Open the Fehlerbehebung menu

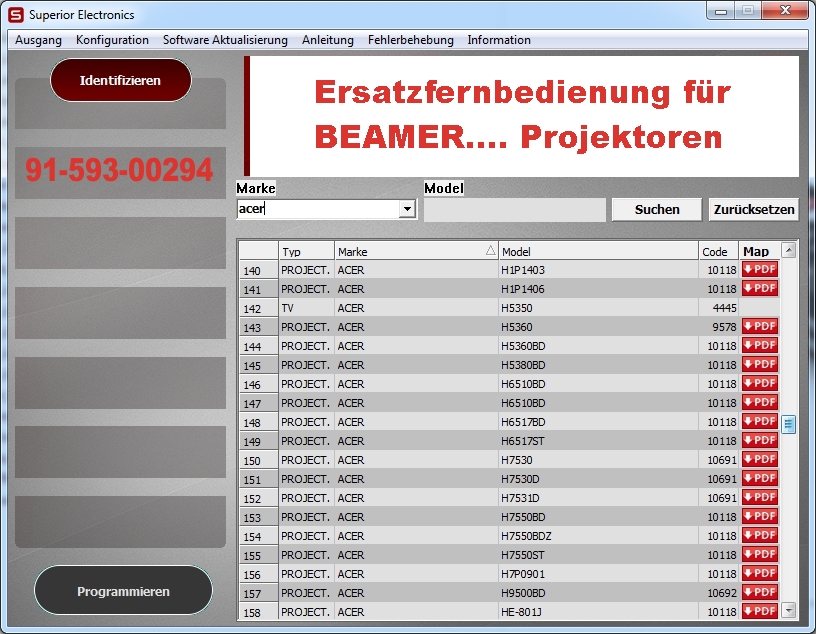pos(410,40)
